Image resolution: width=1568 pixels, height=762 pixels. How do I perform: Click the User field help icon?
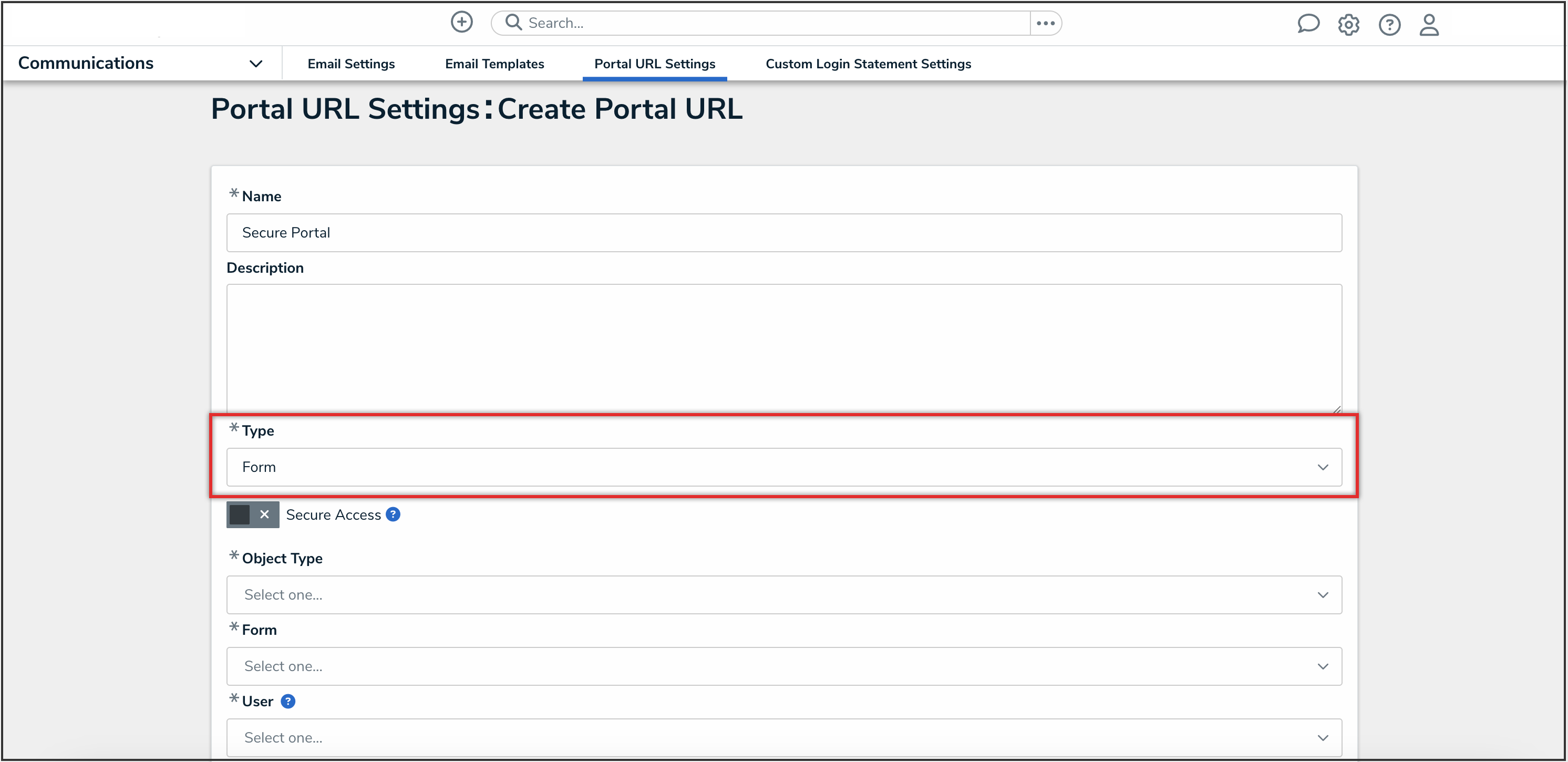coord(288,701)
